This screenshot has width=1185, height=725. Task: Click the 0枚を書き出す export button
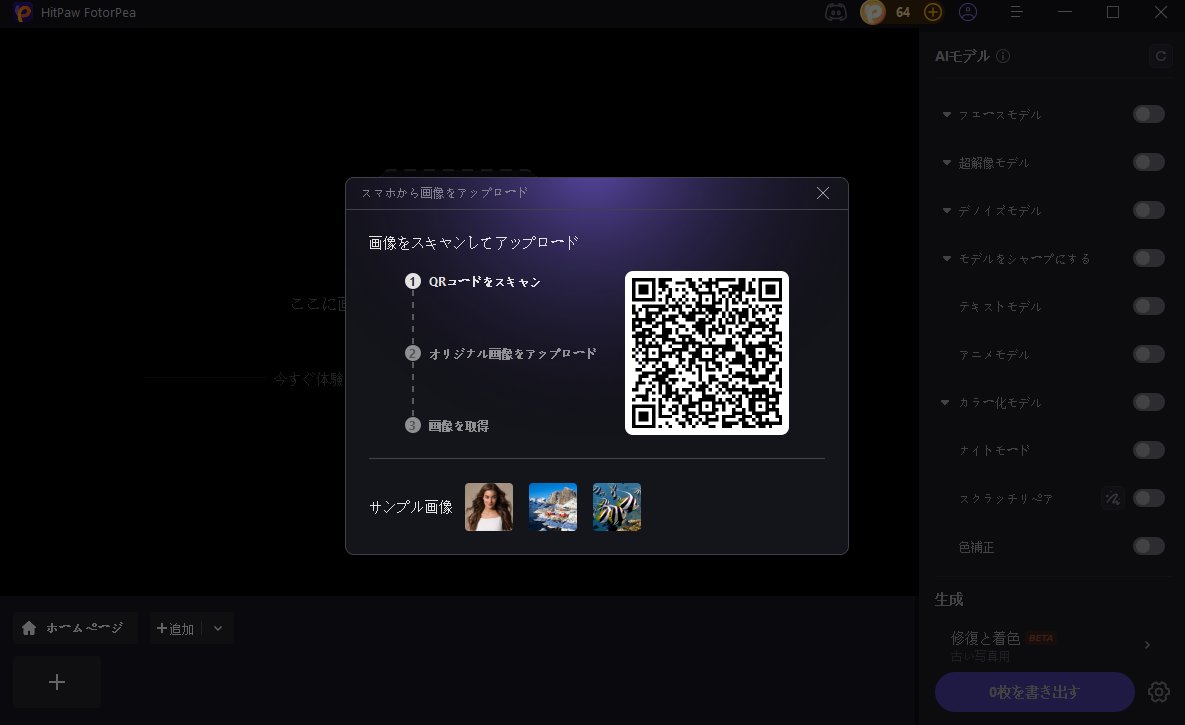click(1035, 692)
